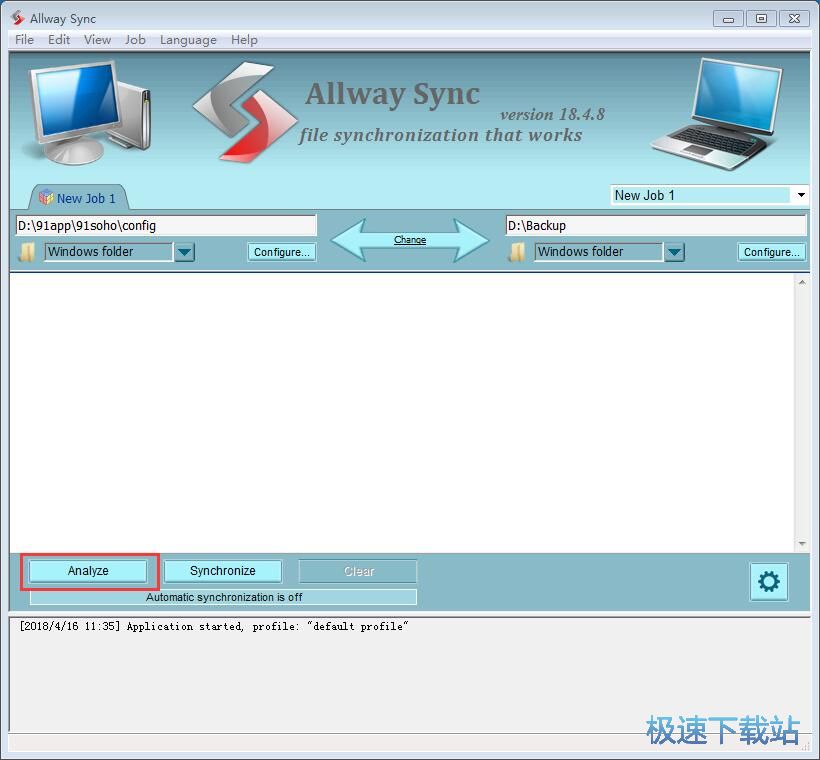Click the version 18.4.8 text
This screenshot has width=820, height=760.
click(552, 114)
